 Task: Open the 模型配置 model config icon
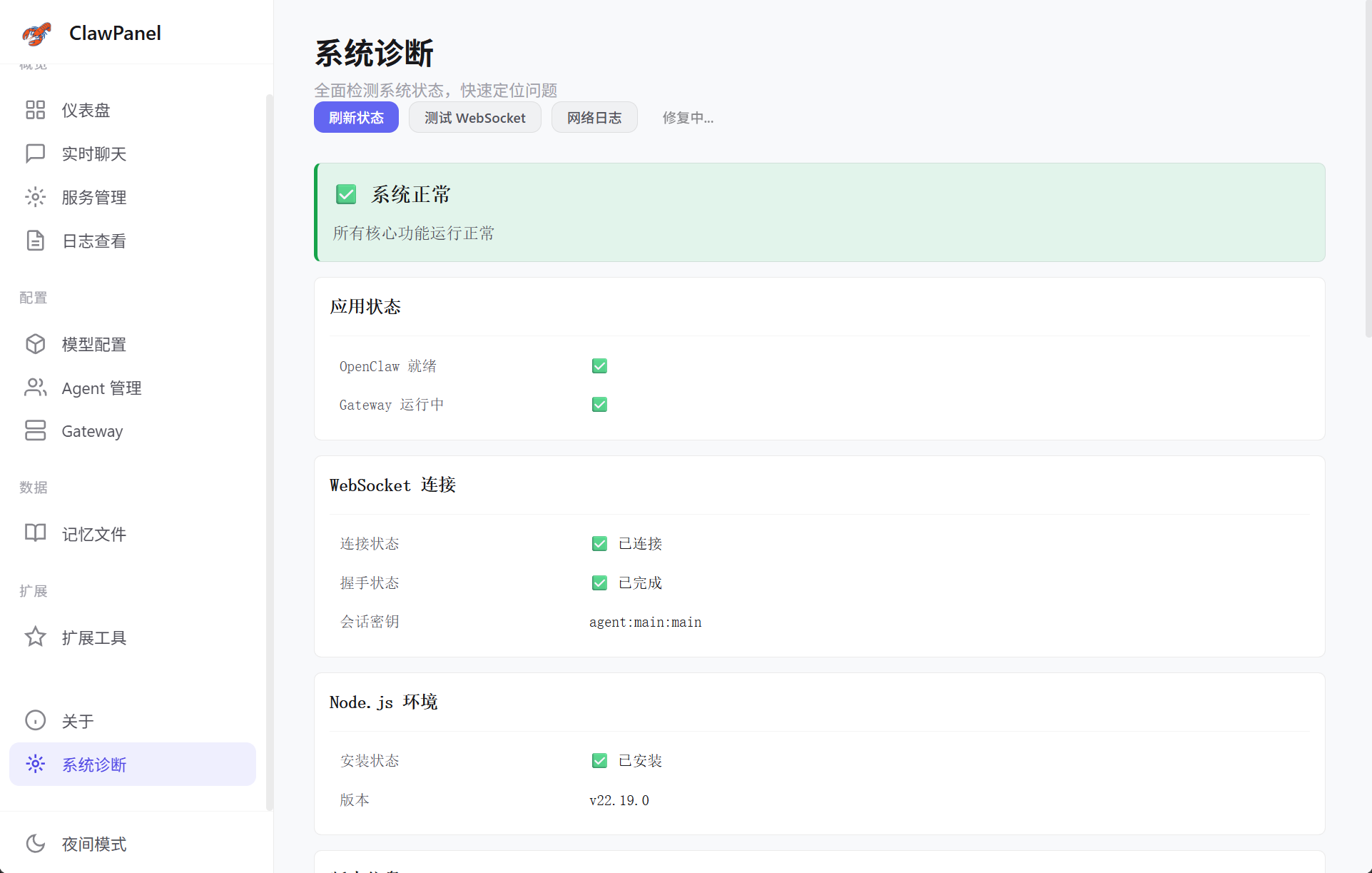tap(36, 344)
